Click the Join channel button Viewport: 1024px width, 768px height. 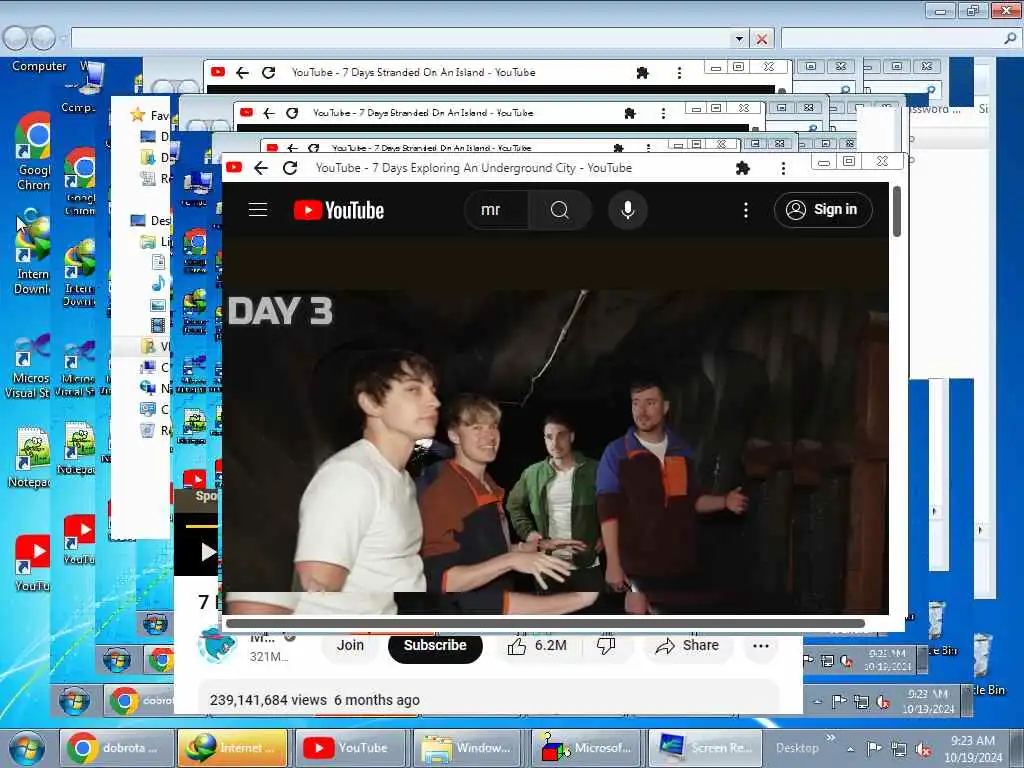pyautogui.click(x=350, y=645)
